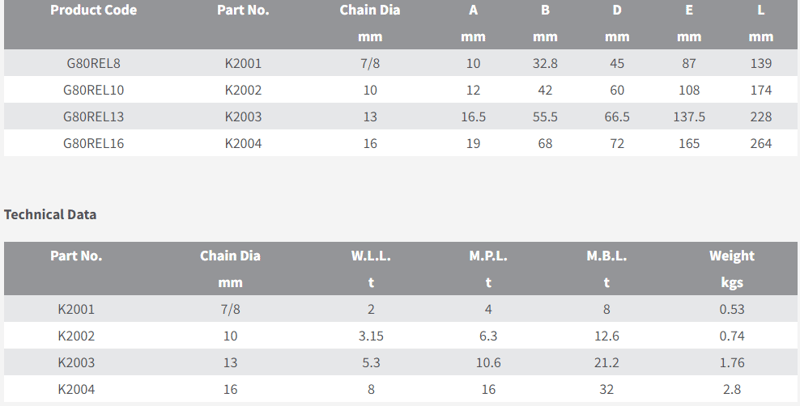This screenshot has width=800, height=406.
Task: Click the G80REL16 product code
Action: coord(93,143)
